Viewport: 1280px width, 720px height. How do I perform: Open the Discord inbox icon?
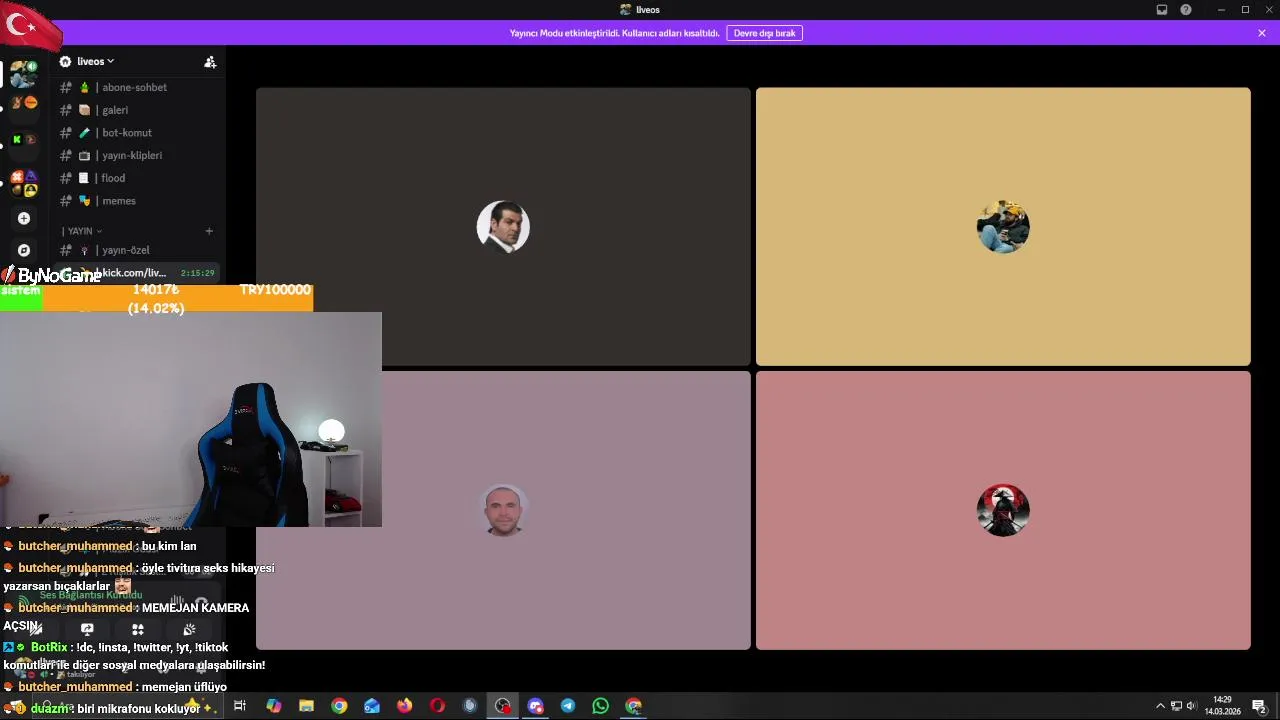click(1162, 10)
